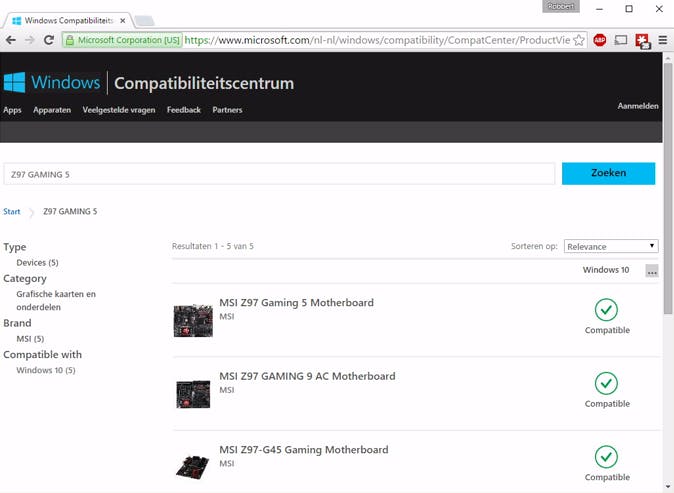
Task: Filter by Grafische kaarten en onderdelen category
Action: pyautogui.click(x=56, y=300)
